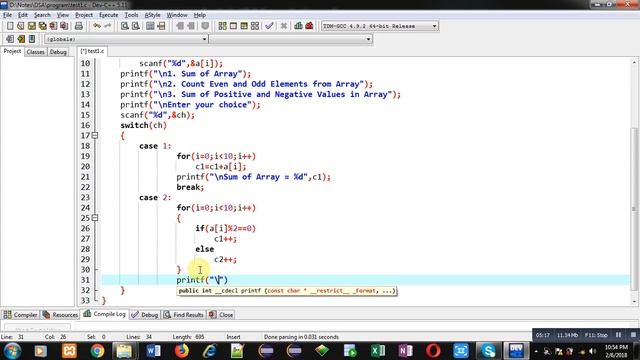This screenshot has height=360, width=640.
Task: Open the Compile Log bottom tab
Action: point(104,314)
